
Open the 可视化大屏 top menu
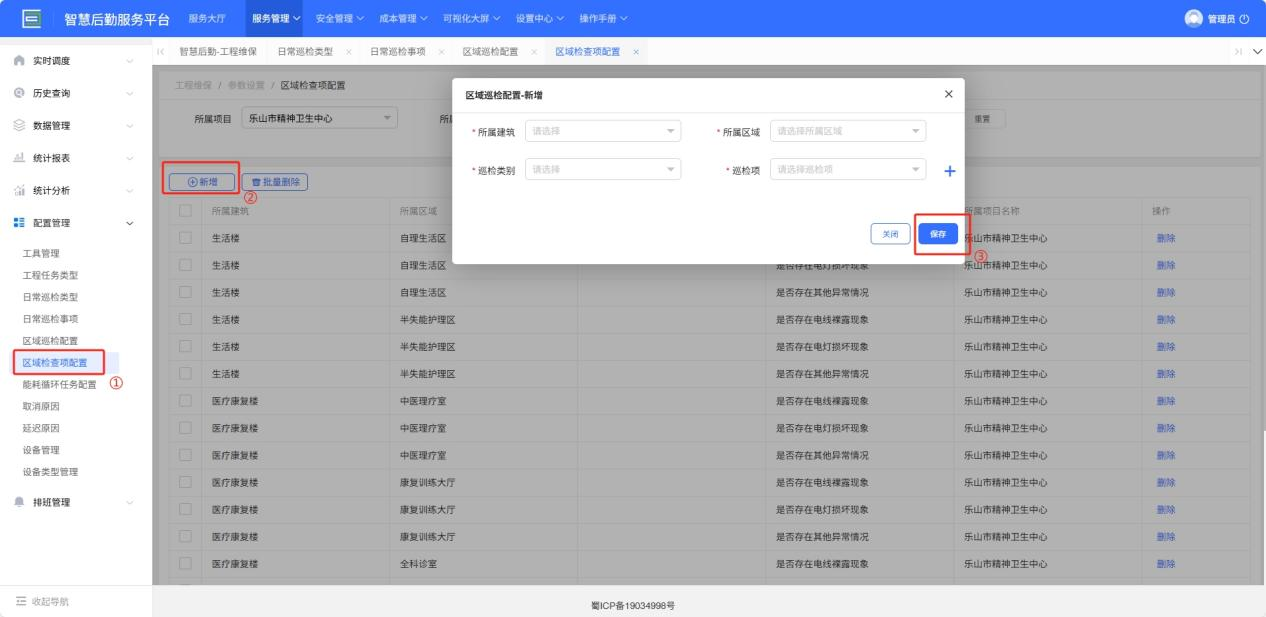tap(471, 19)
